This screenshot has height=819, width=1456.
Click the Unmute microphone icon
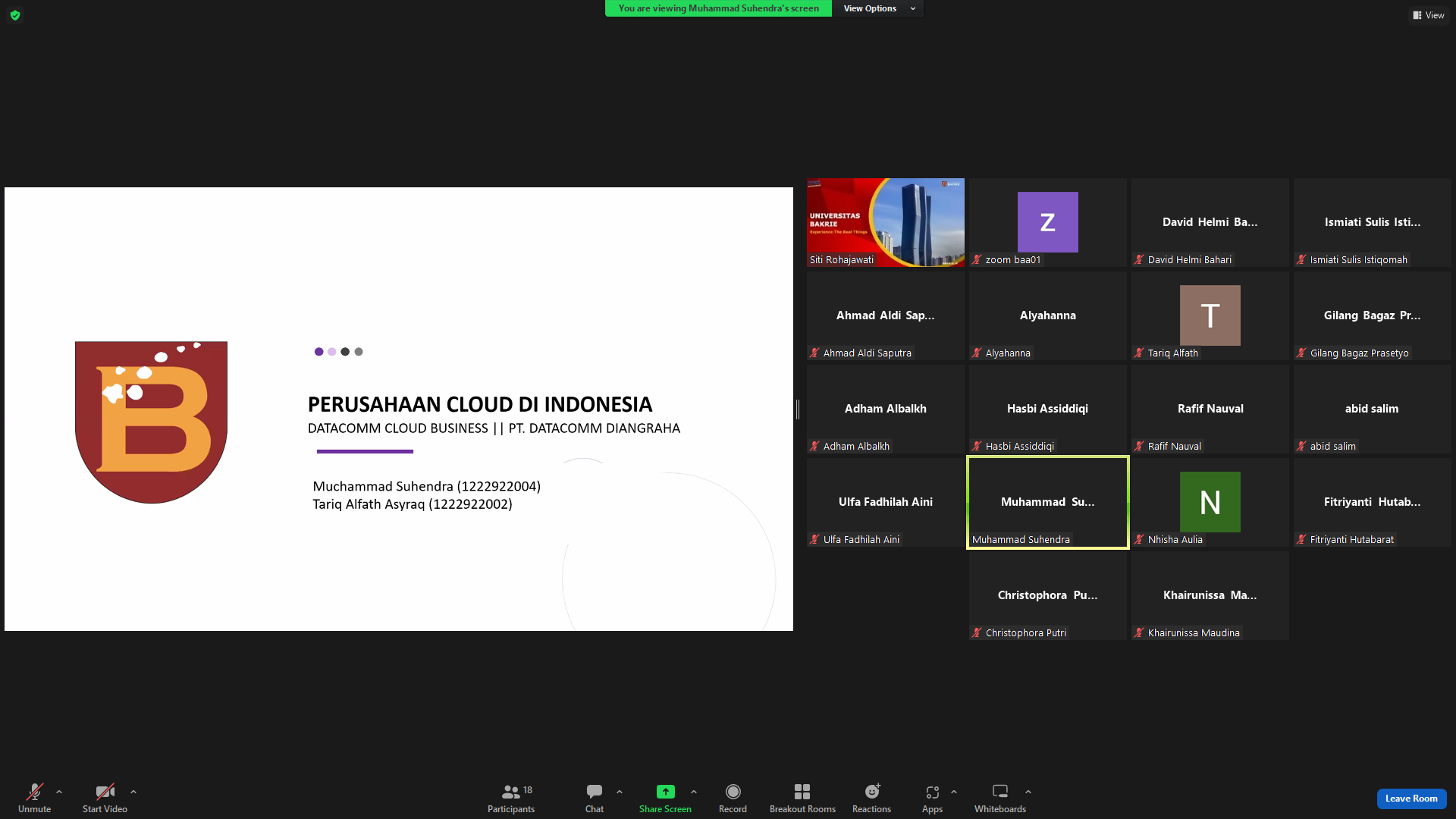pos(35,792)
